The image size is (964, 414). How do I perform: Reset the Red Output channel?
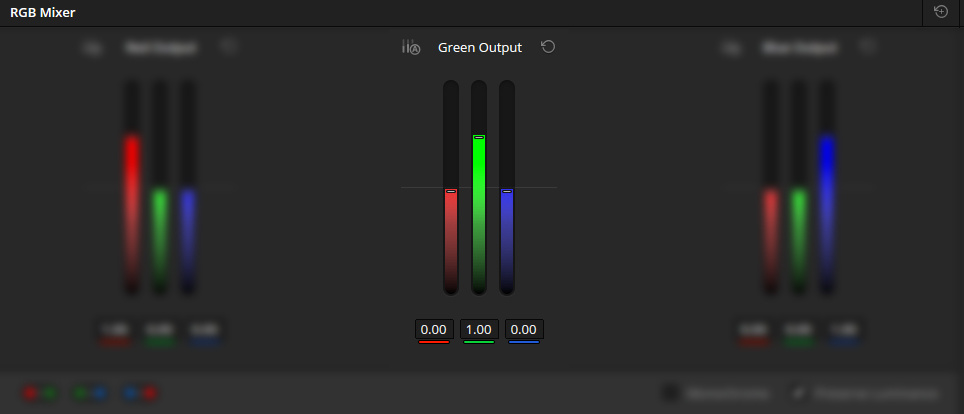tap(229, 47)
